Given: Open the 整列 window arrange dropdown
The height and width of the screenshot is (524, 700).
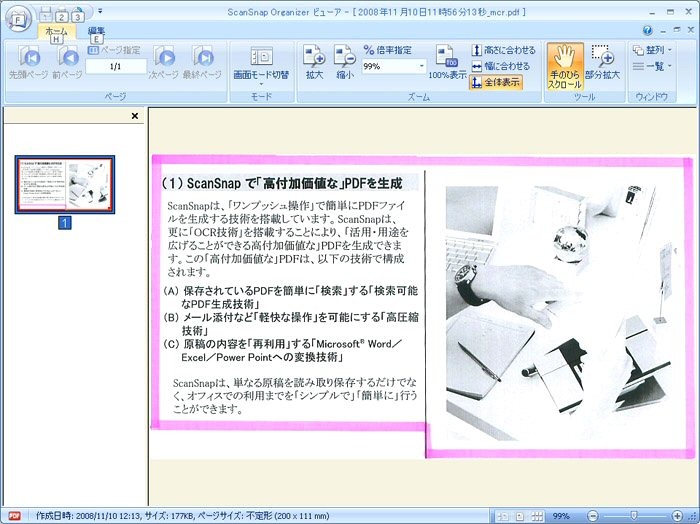Looking at the screenshot, I should [x=652, y=50].
